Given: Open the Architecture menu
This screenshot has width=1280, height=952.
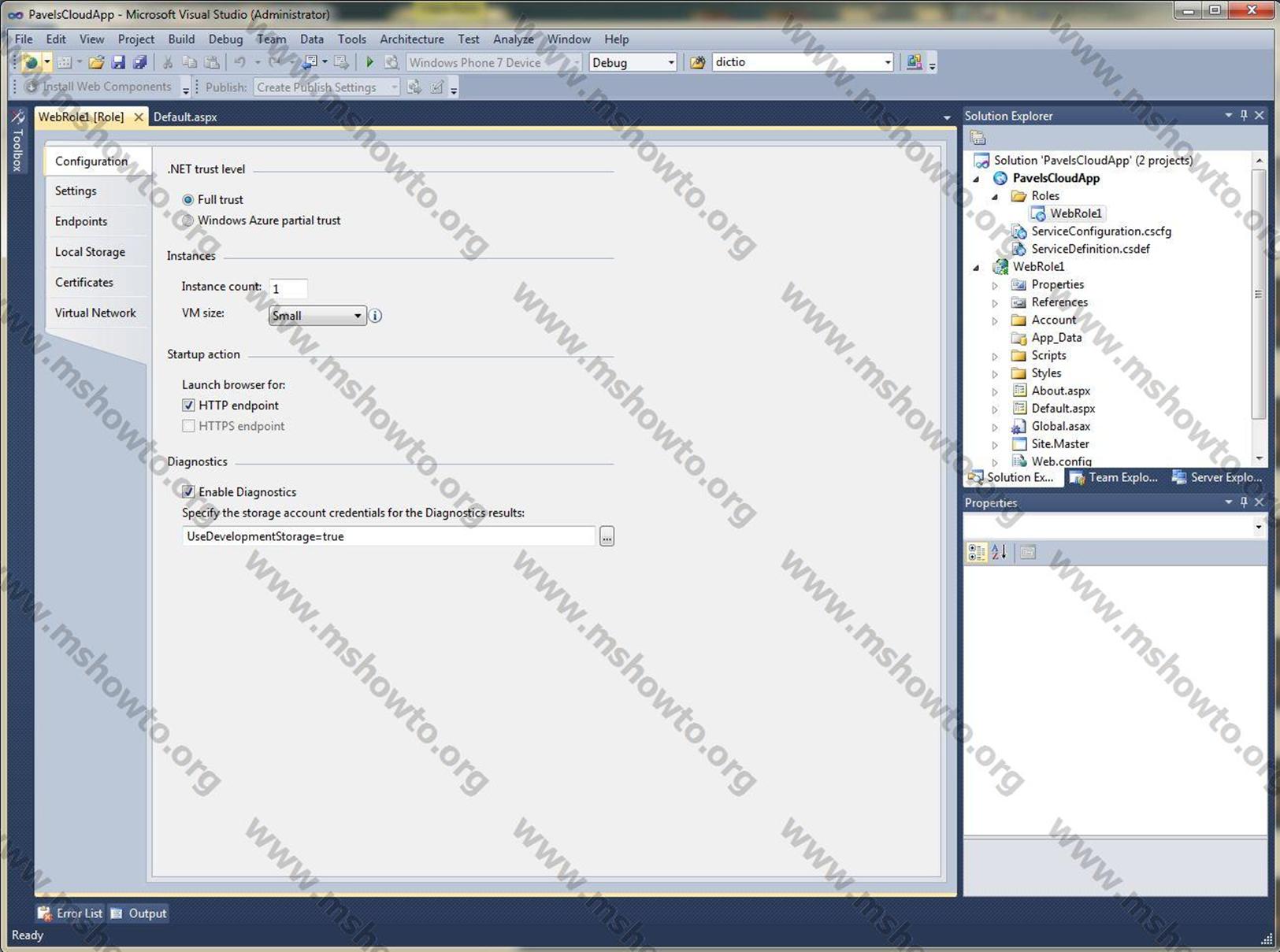Looking at the screenshot, I should click(412, 39).
